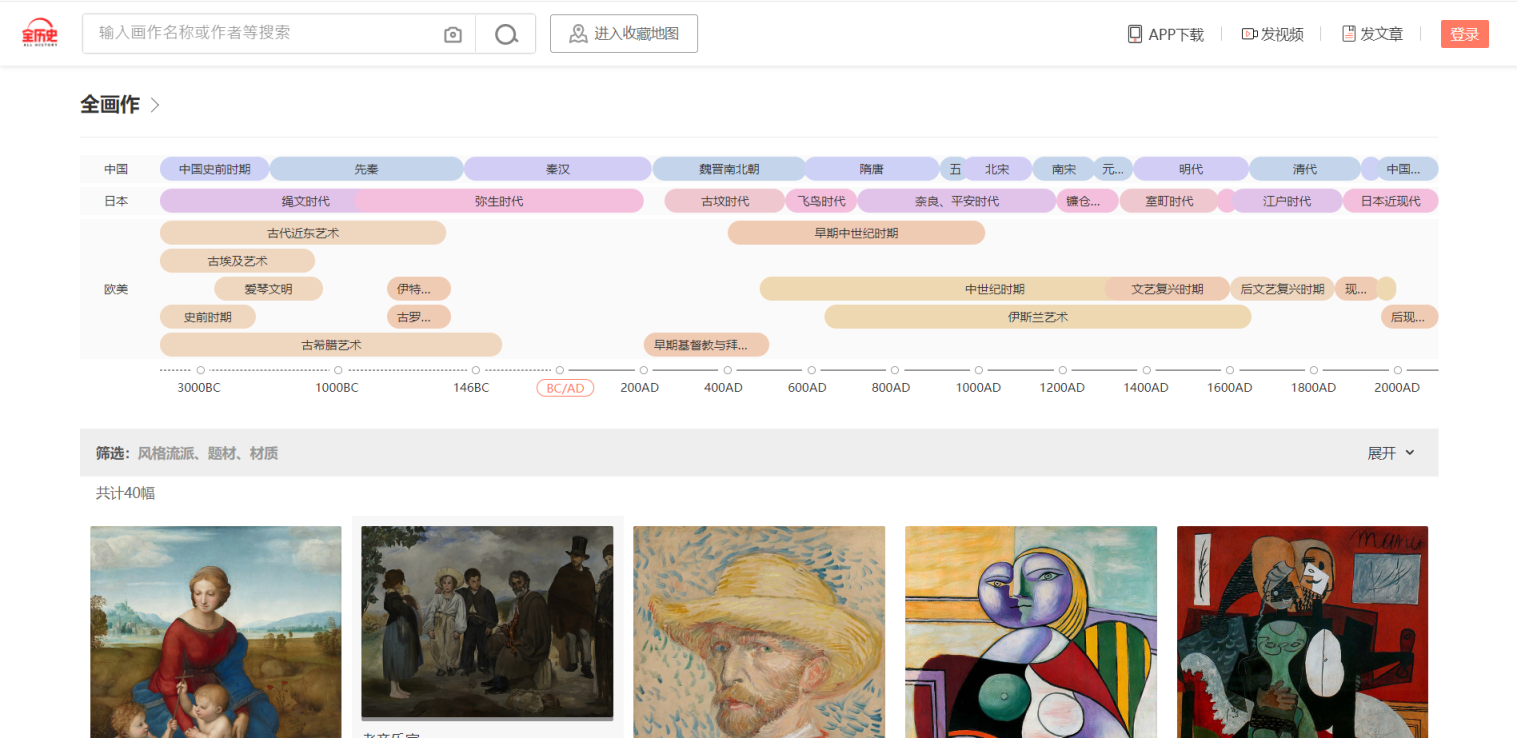Click the red All History logo

40,33
